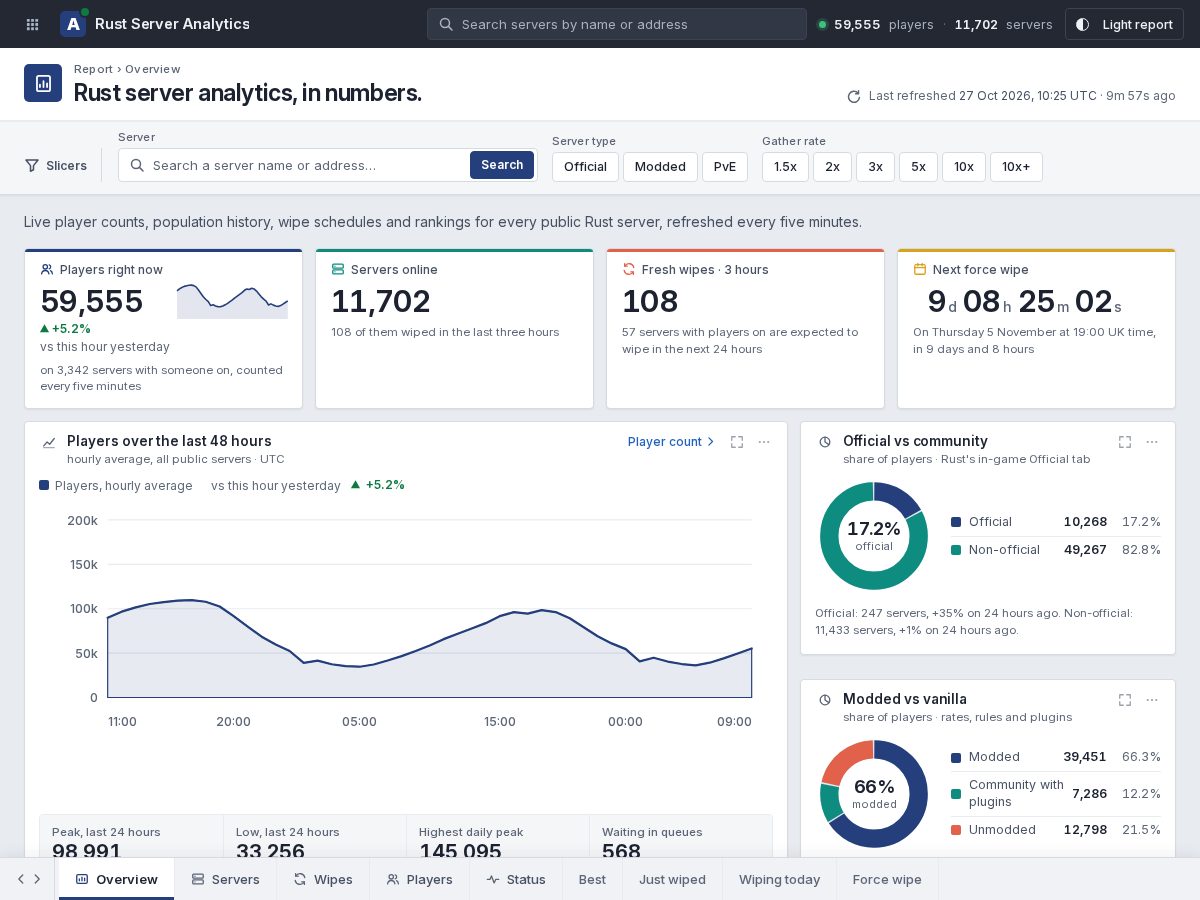Toggle the 3x gather rate filter
Screen dimensions: 1200x900
875,167
